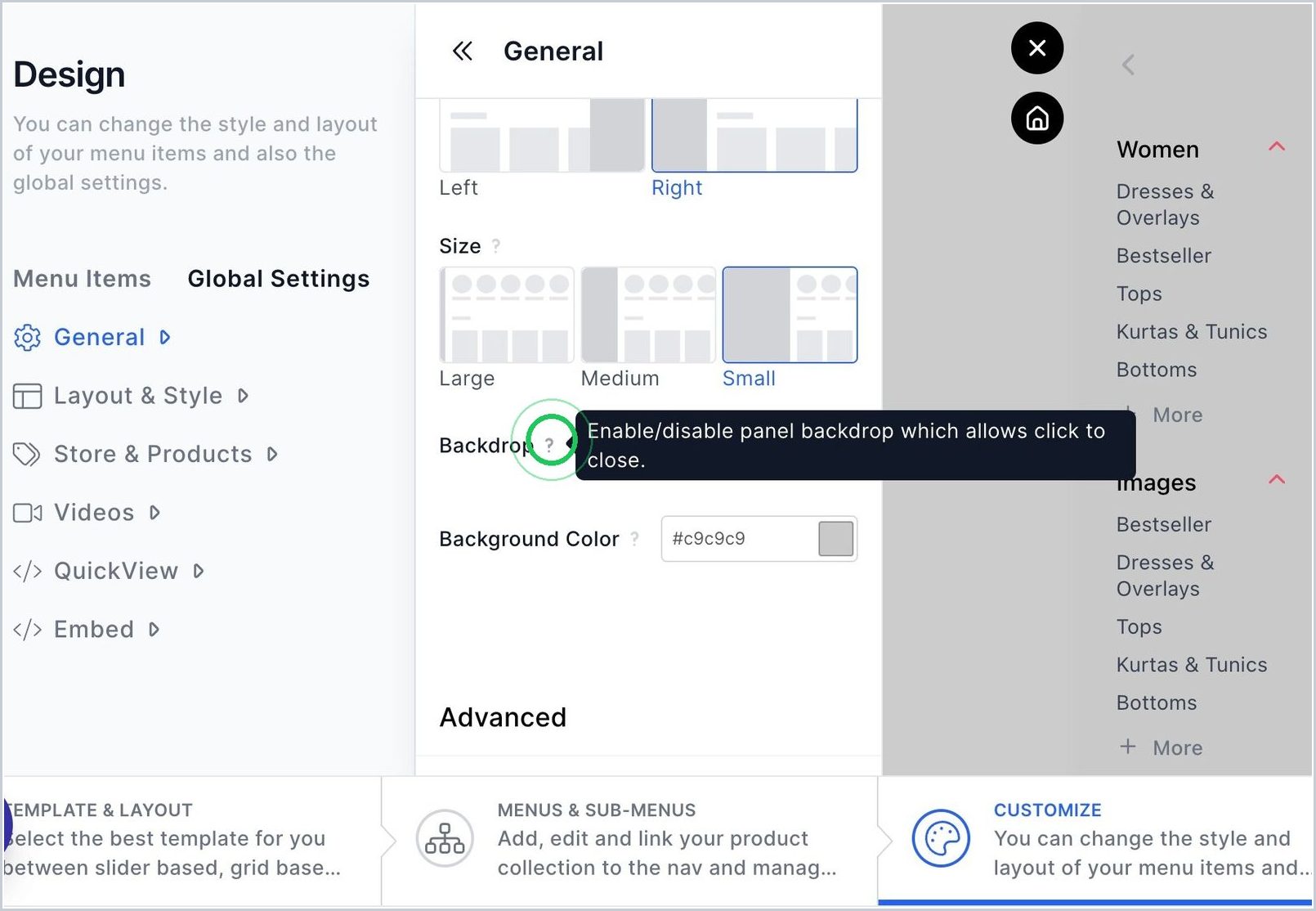
Task: Close the preview with the black X button
Action: 1037,48
